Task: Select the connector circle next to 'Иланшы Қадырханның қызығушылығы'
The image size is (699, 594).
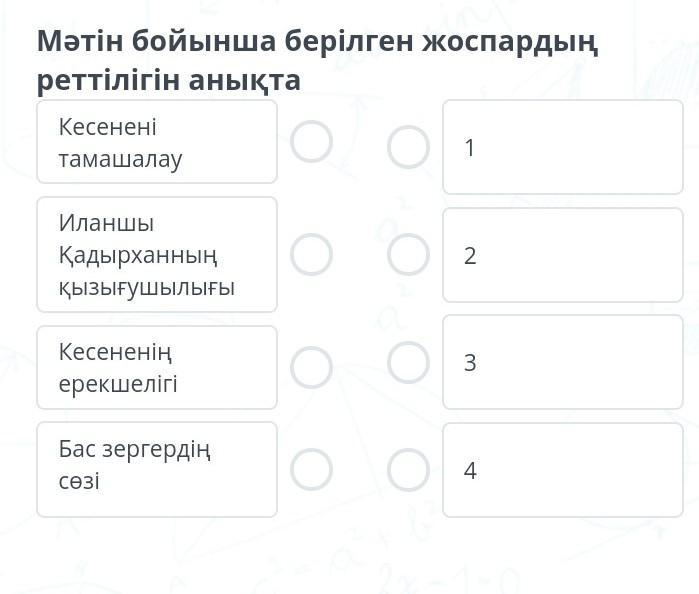Action: click(x=311, y=255)
